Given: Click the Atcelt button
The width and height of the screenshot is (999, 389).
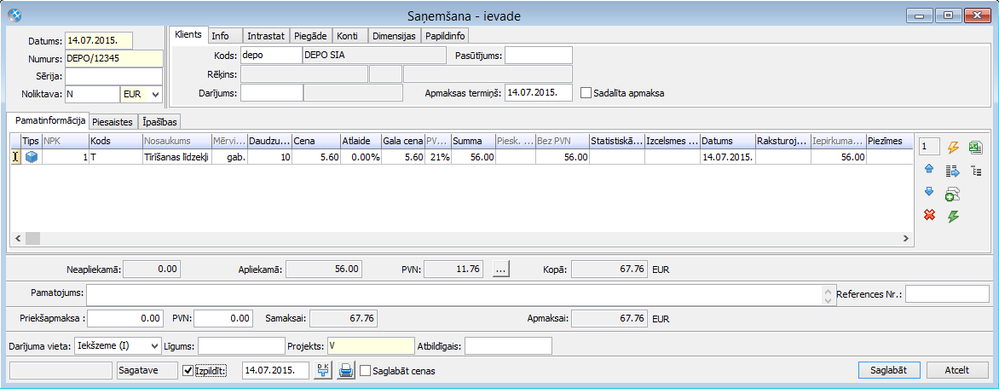Looking at the screenshot, I should 957,371.
